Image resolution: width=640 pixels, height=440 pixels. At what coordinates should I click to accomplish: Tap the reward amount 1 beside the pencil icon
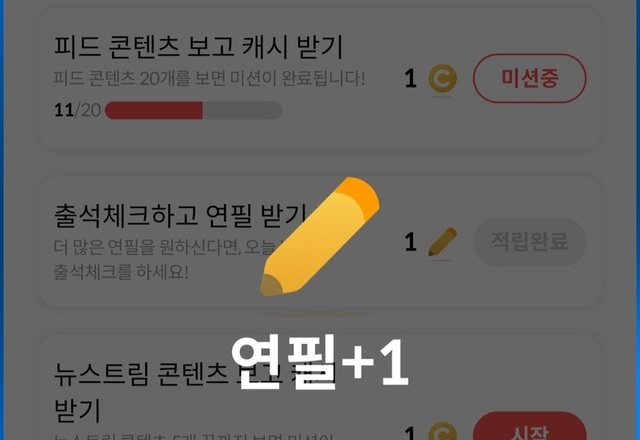coord(411,242)
